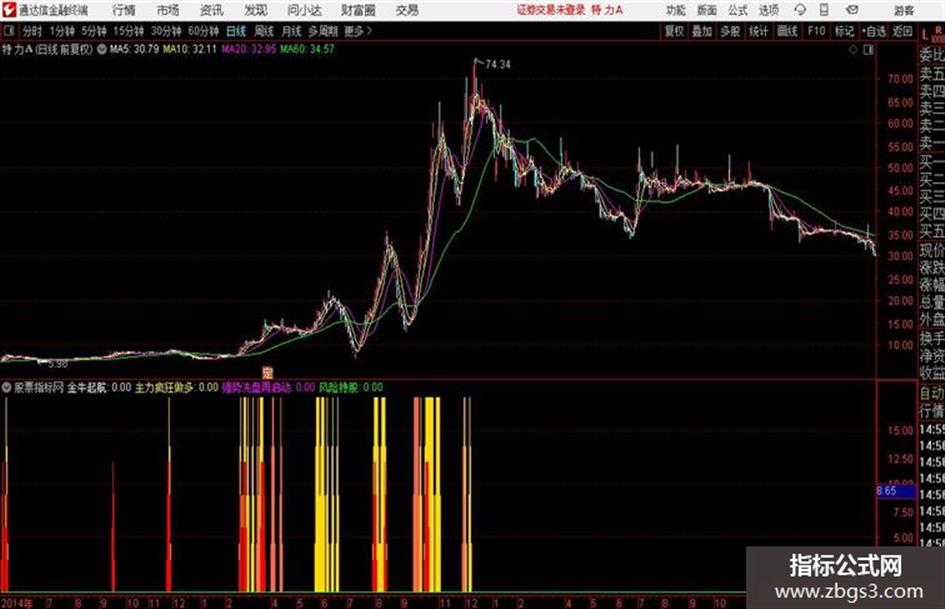Click the Tongdaxin app logo icon
This screenshot has height=609, width=945.
8,10
